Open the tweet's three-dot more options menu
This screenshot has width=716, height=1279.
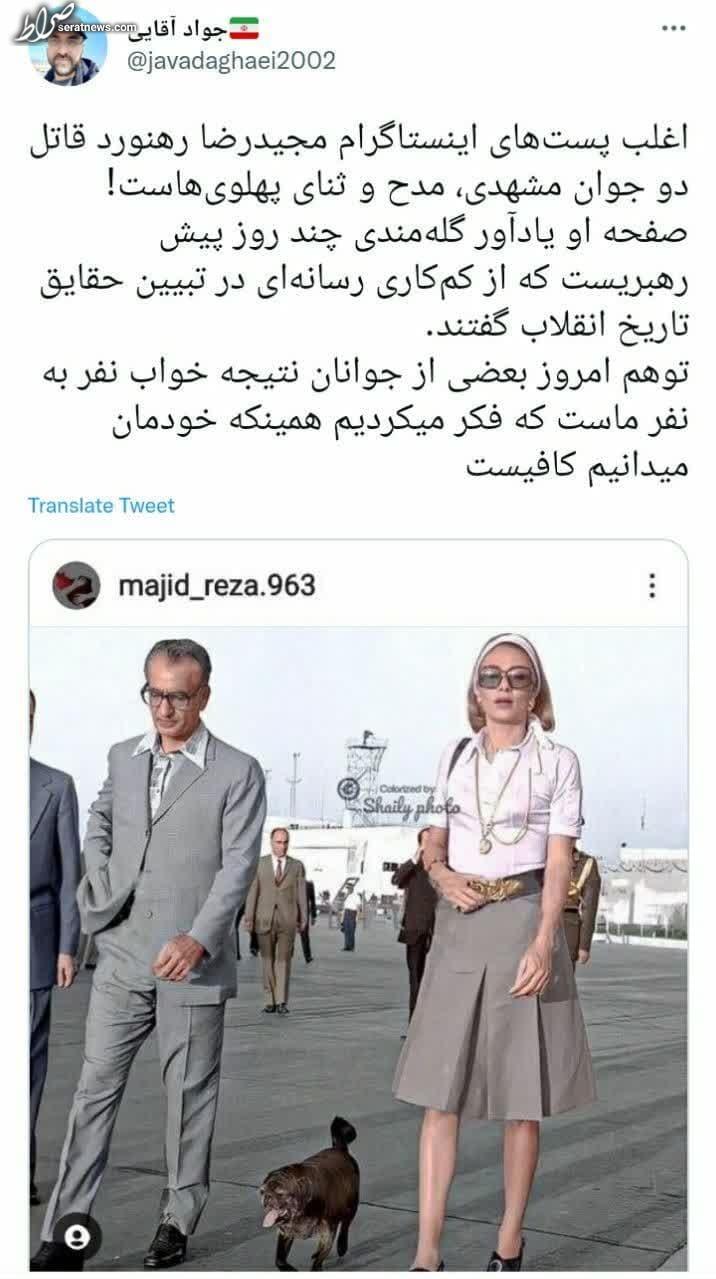click(x=673, y=28)
